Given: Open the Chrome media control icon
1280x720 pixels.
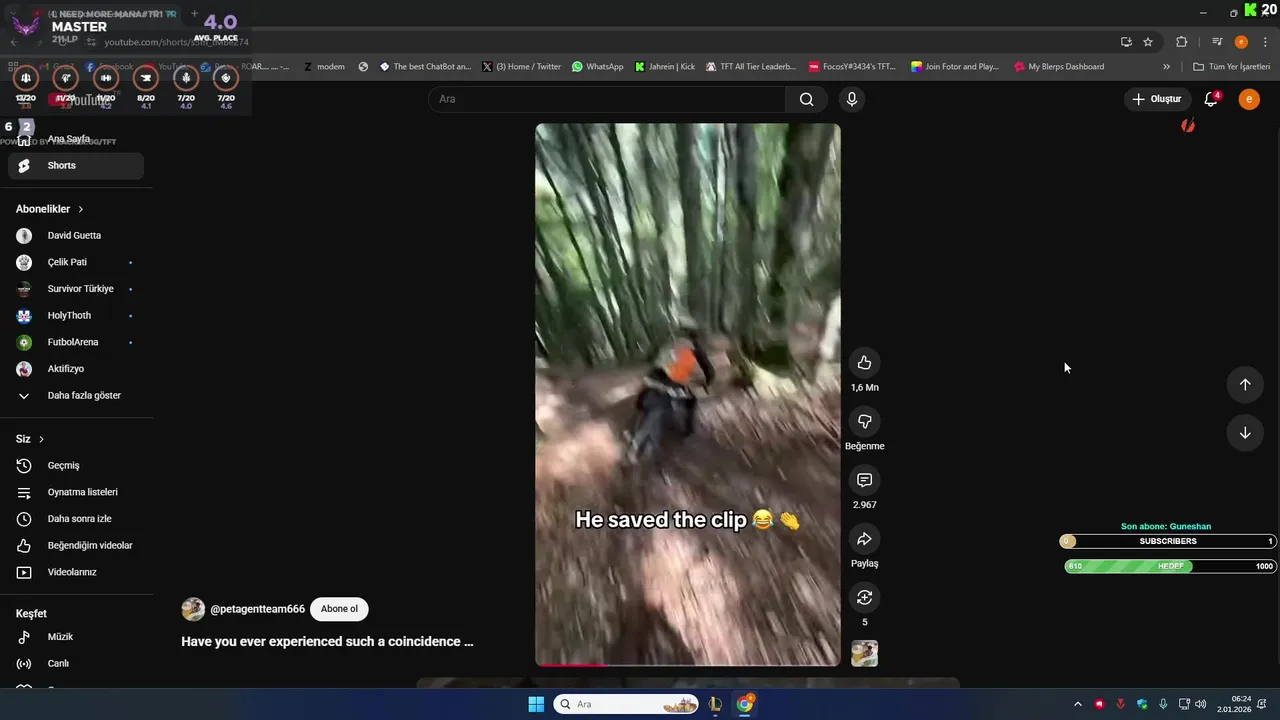Looking at the screenshot, I should [x=1217, y=42].
